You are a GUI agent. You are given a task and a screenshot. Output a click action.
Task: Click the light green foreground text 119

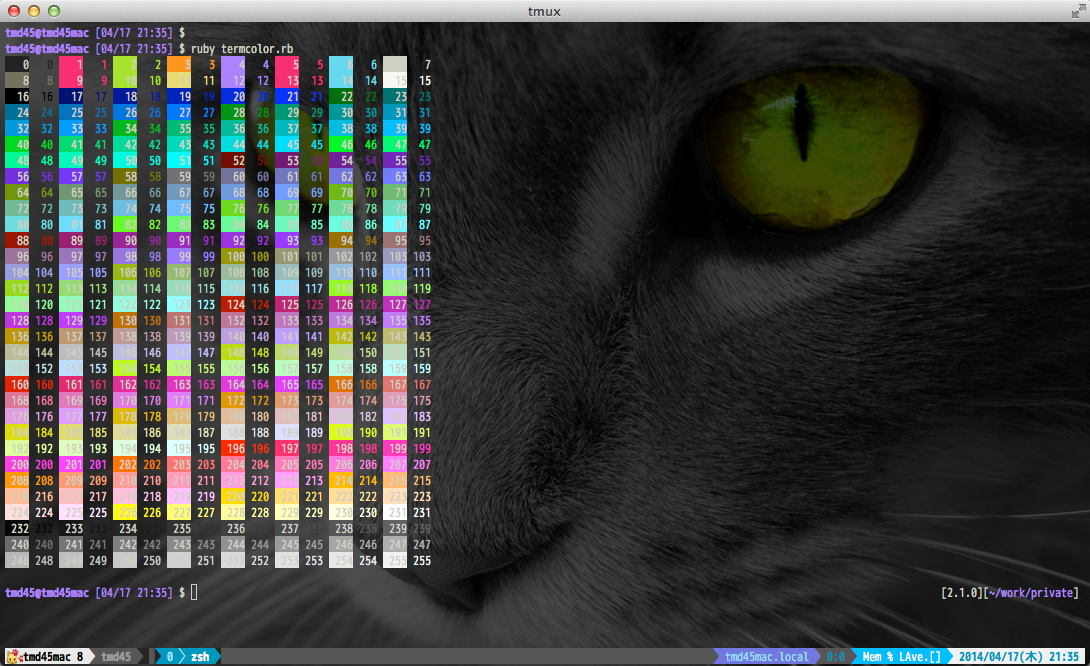pyautogui.click(x=422, y=289)
